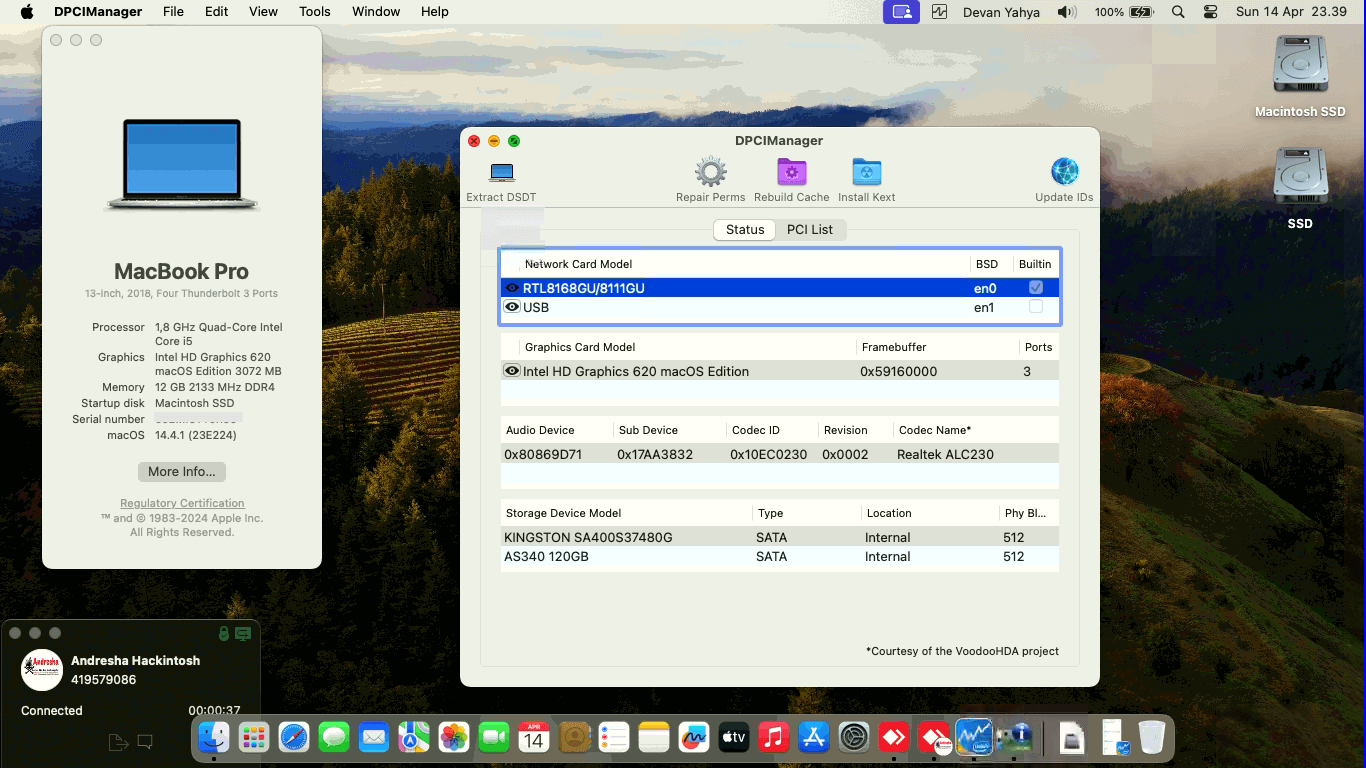1366x768 pixels.
Task: Select the Status tab
Action: pyautogui.click(x=745, y=230)
